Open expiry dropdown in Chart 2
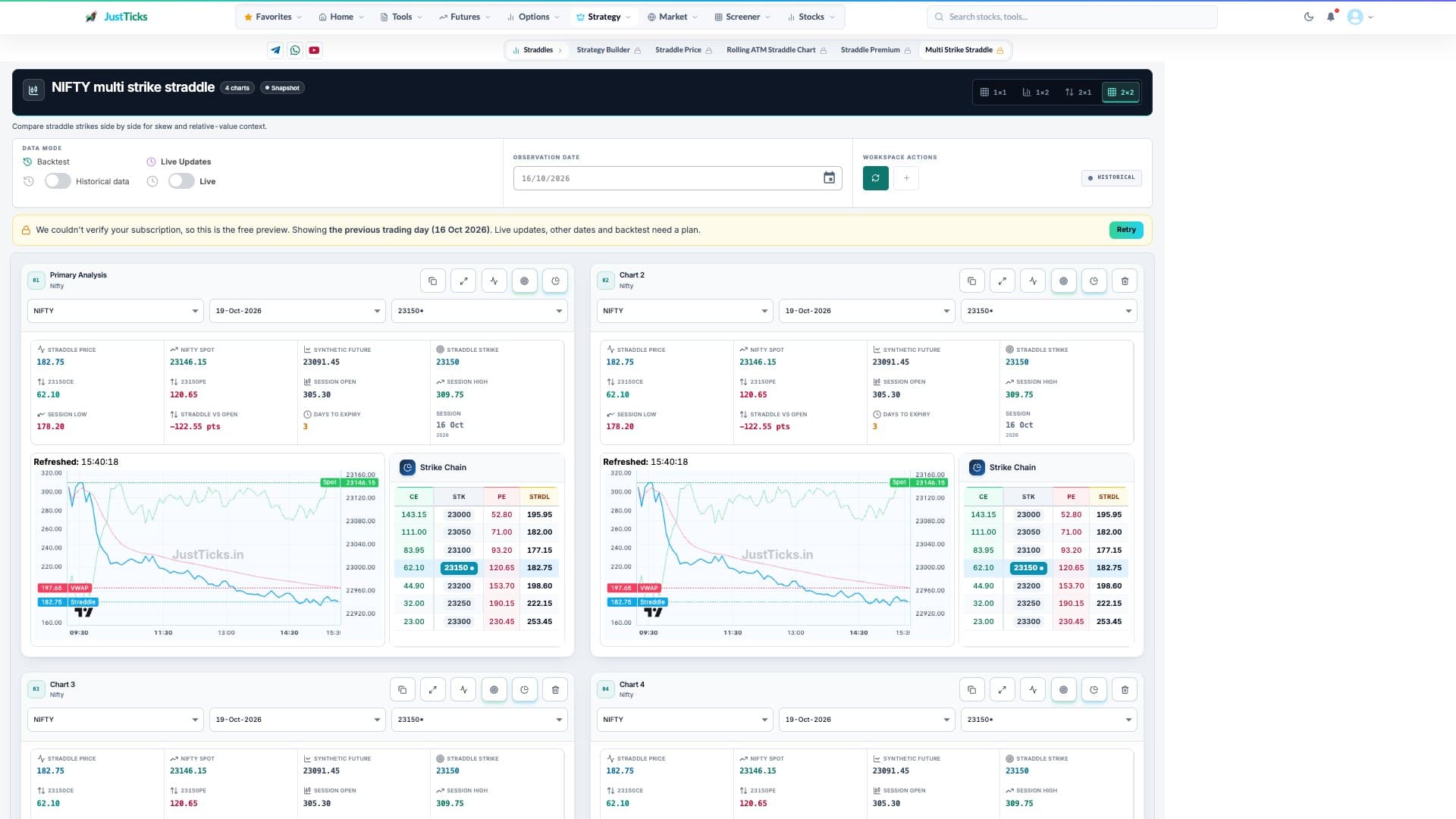The image size is (1456, 819). pyautogui.click(x=867, y=311)
